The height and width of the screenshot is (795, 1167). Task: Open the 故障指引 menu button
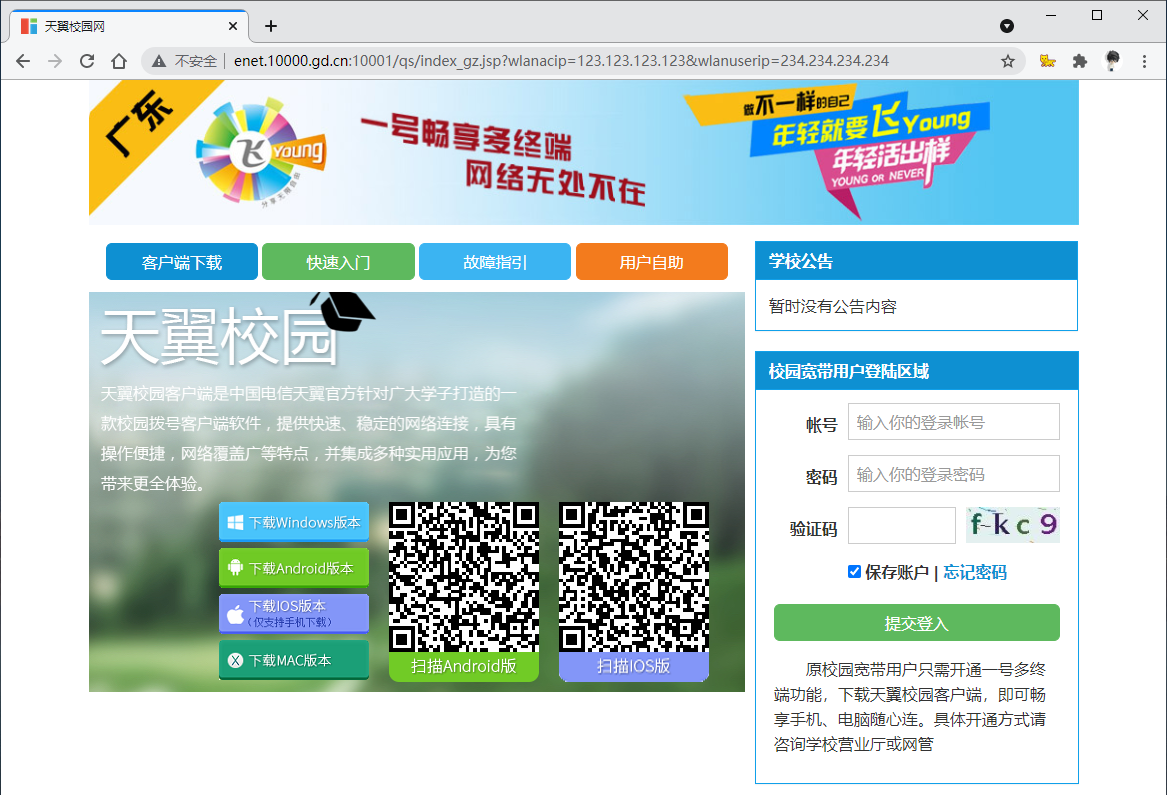pos(495,262)
